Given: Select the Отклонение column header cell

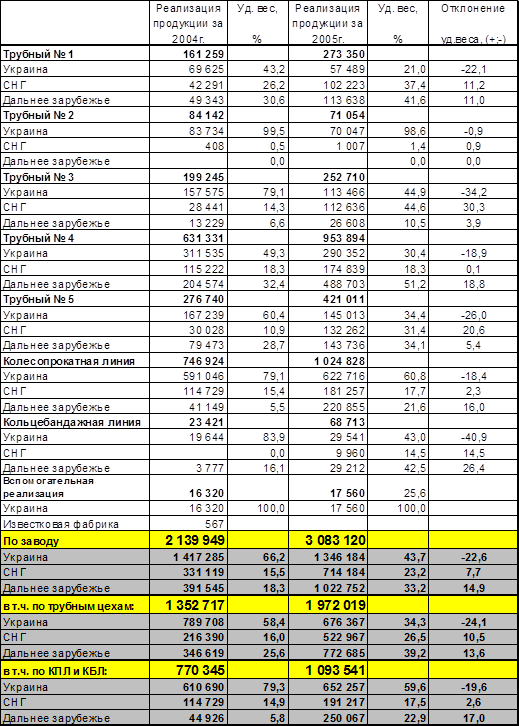Looking at the screenshot, I should [x=472, y=23].
